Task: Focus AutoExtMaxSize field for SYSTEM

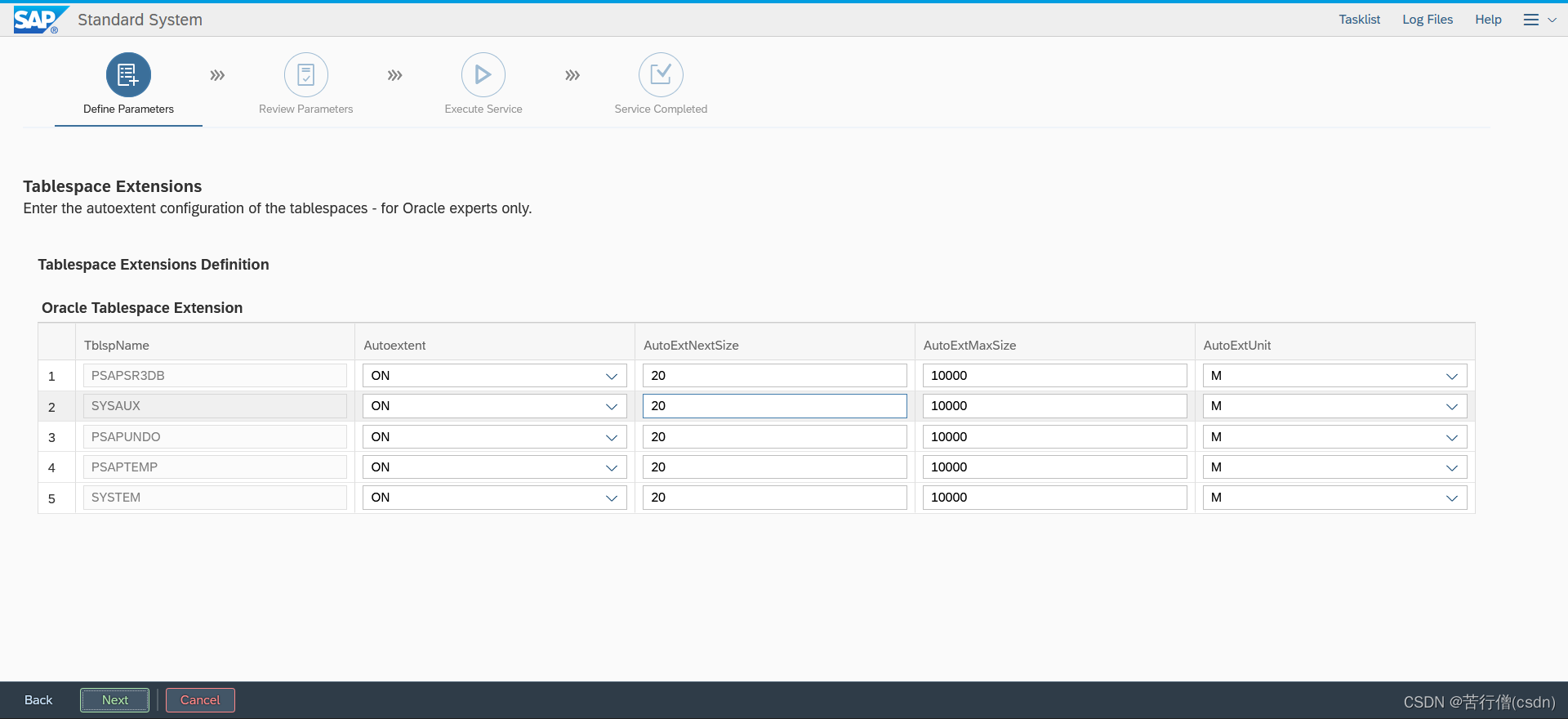Action: pos(1055,498)
